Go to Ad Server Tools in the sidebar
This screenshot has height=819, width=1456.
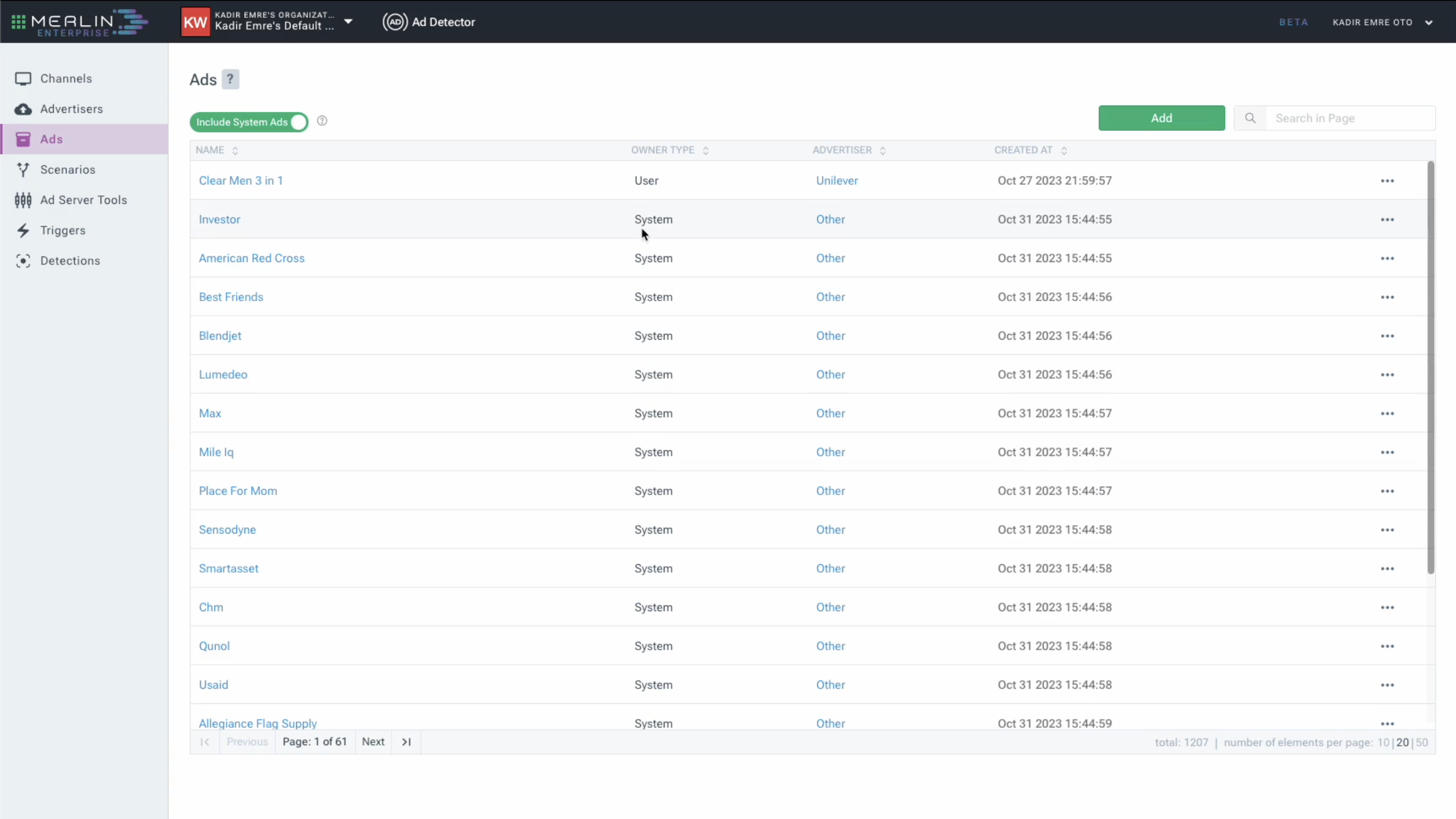84,200
